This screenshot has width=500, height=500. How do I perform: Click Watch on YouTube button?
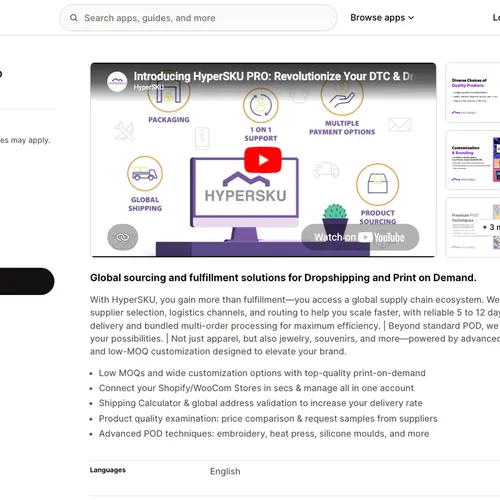pos(360,237)
